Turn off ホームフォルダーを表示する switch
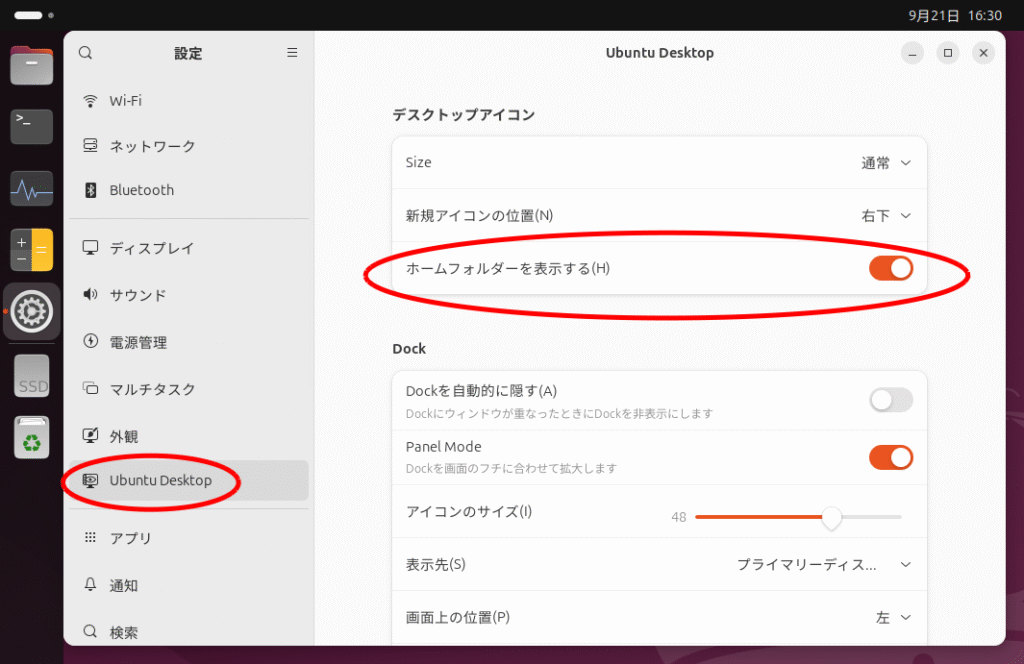Screen dimensions: 1024x664 pos(891,268)
